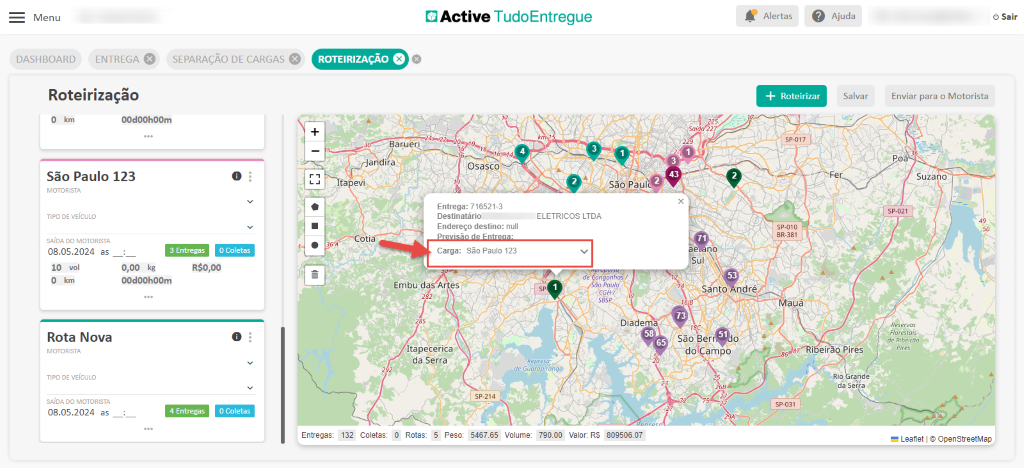
Task: Click the teal marker 1
Action: pyautogui.click(x=622, y=155)
